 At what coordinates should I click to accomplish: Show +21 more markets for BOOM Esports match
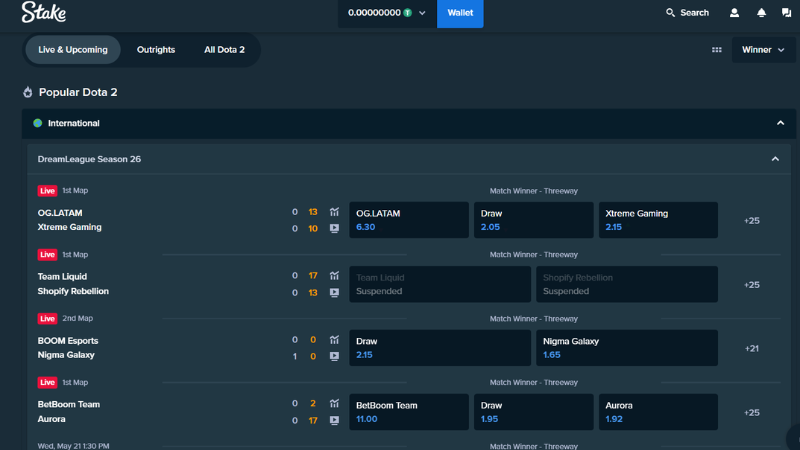click(x=752, y=348)
